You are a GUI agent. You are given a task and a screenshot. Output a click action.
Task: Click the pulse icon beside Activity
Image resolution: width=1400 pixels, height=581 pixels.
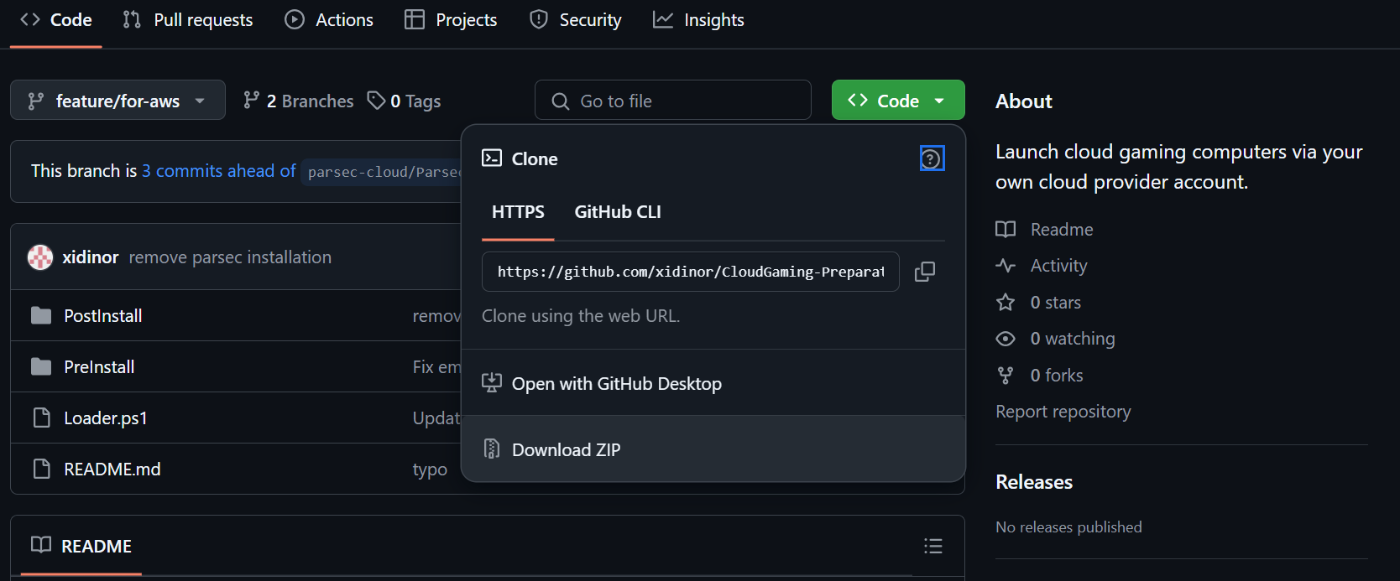click(1005, 266)
